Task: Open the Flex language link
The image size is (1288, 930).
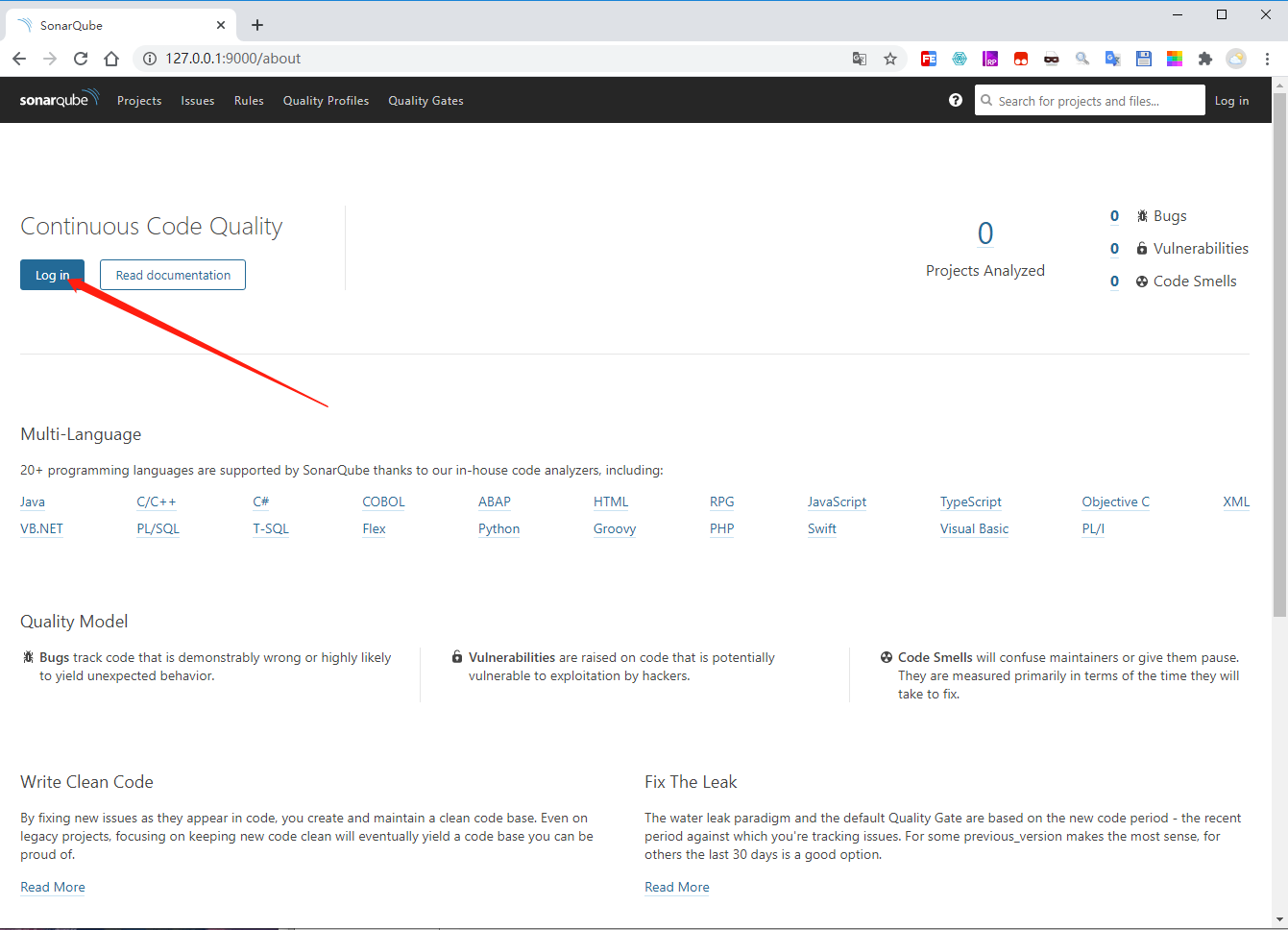Action: point(374,528)
